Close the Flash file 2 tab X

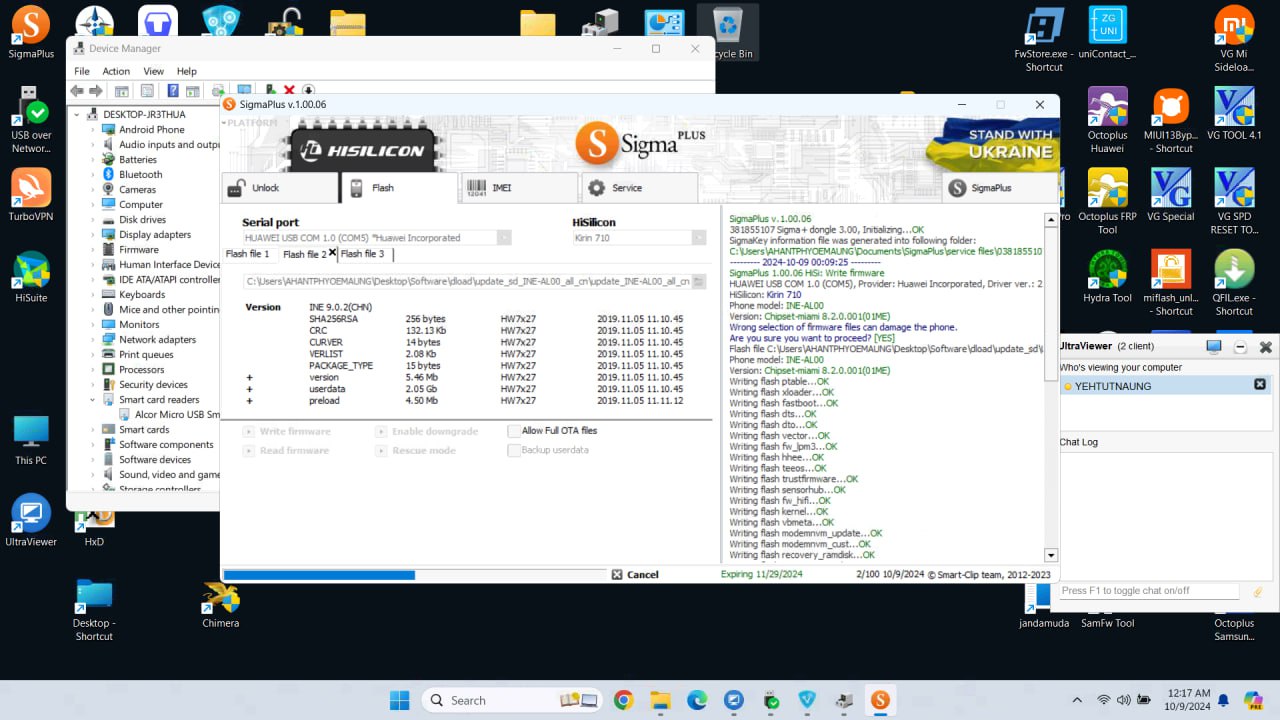(x=332, y=253)
